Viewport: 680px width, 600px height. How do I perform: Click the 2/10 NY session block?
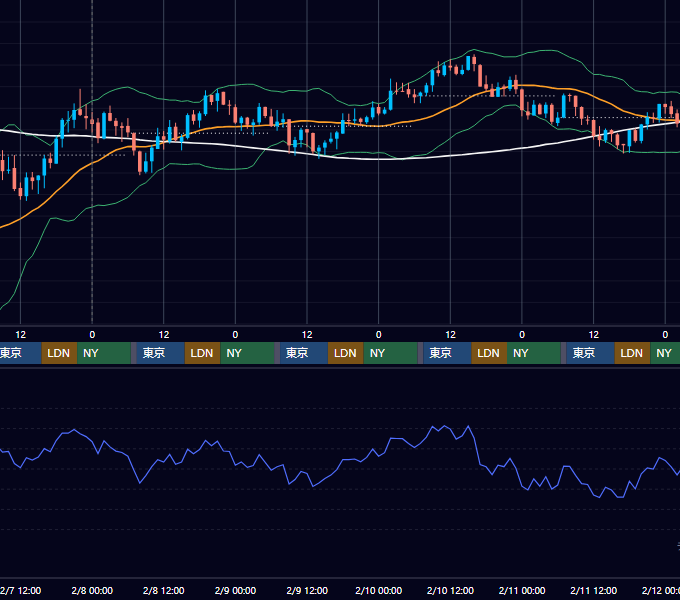pos(533,353)
